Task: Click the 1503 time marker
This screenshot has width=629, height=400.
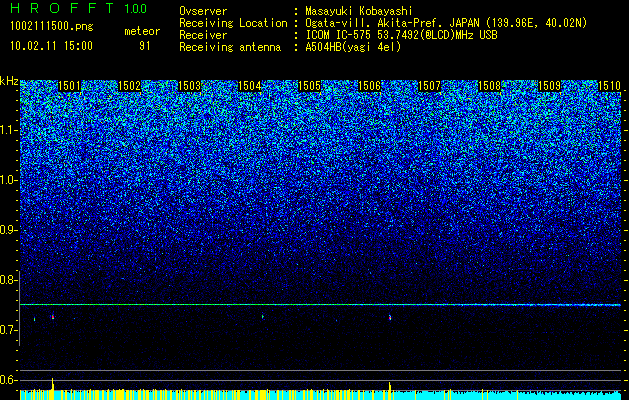Action: 189,86
